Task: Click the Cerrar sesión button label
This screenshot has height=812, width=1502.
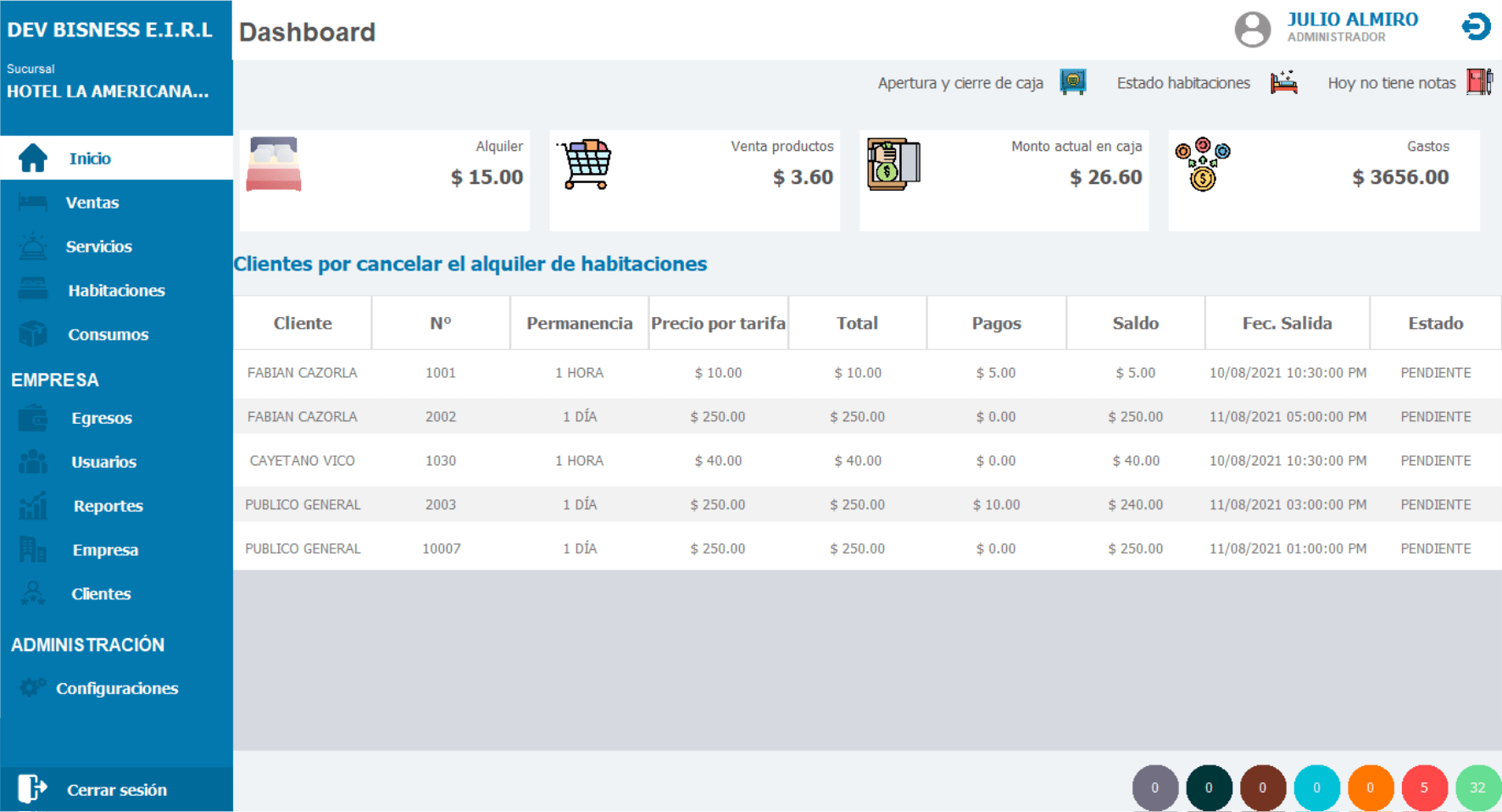Action: (x=117, y=790)
